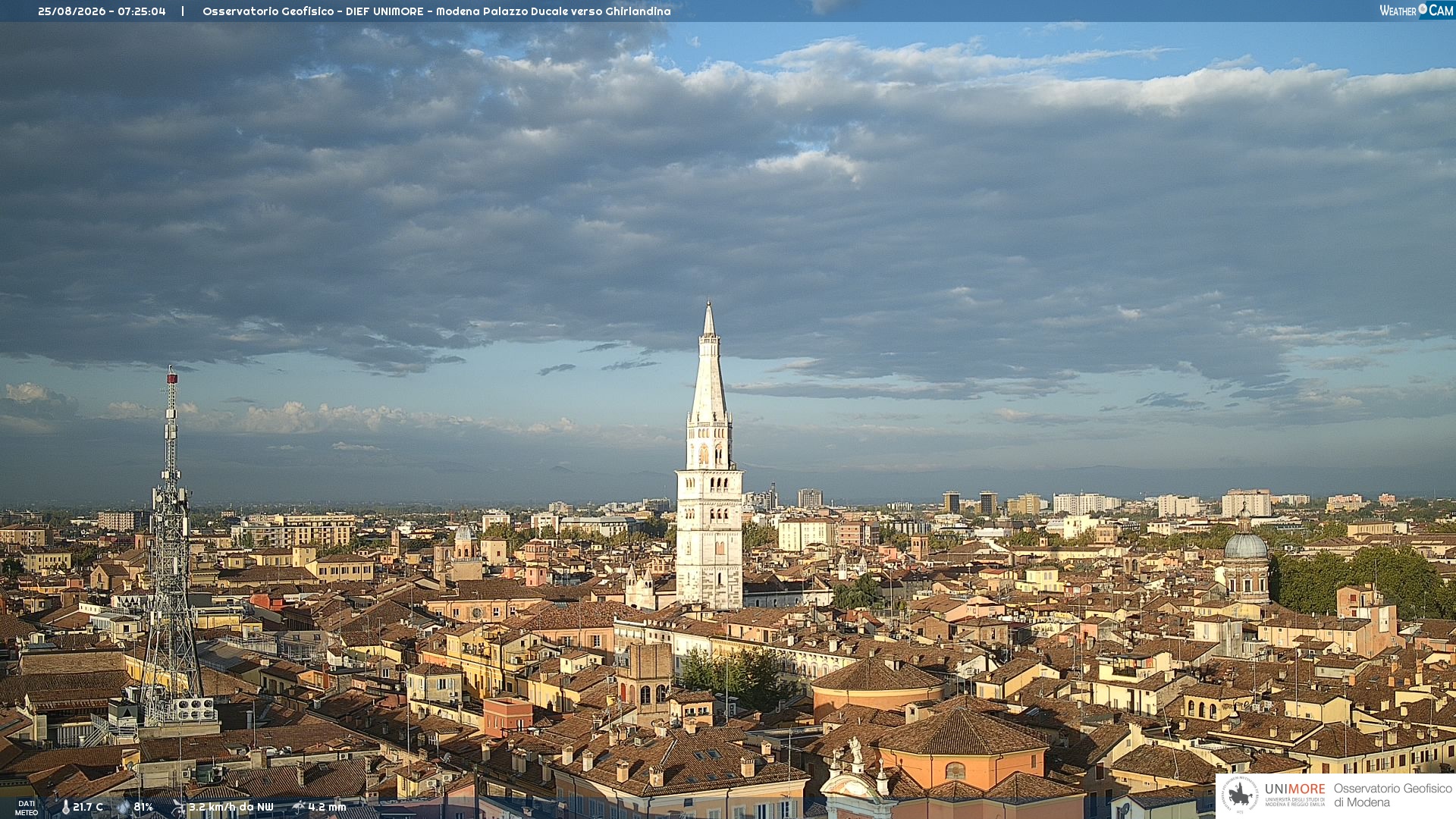
Task: Click the wind anemometer icon
Action: coord(178,808)
